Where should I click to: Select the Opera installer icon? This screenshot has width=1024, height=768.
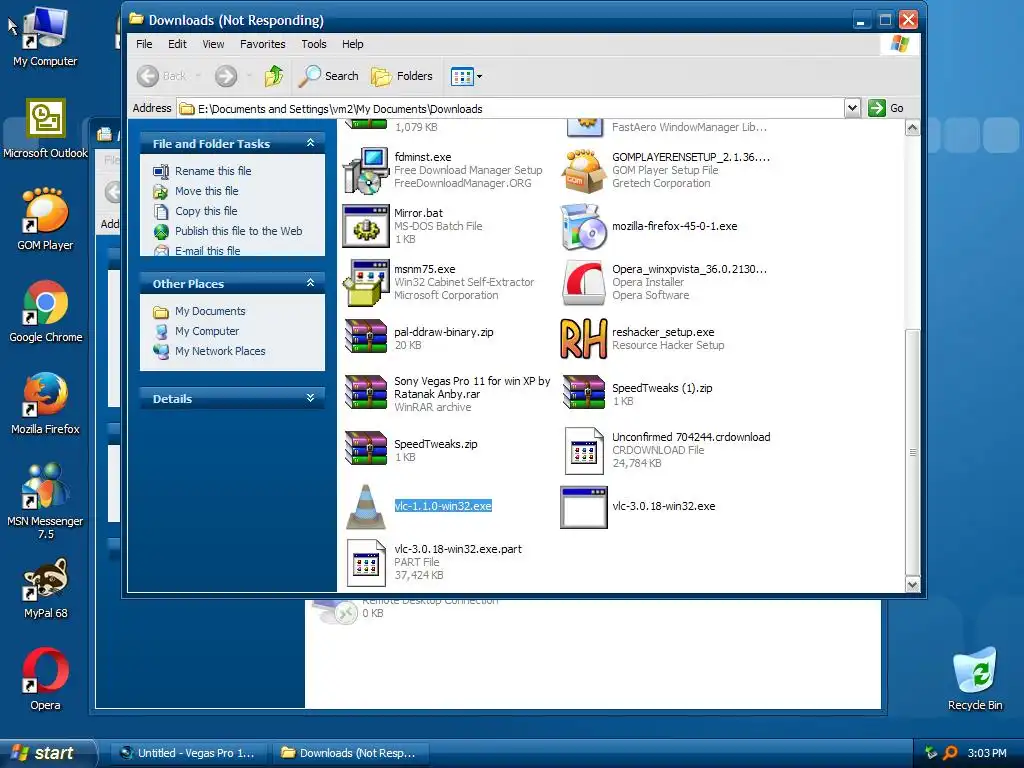(583, 282)
